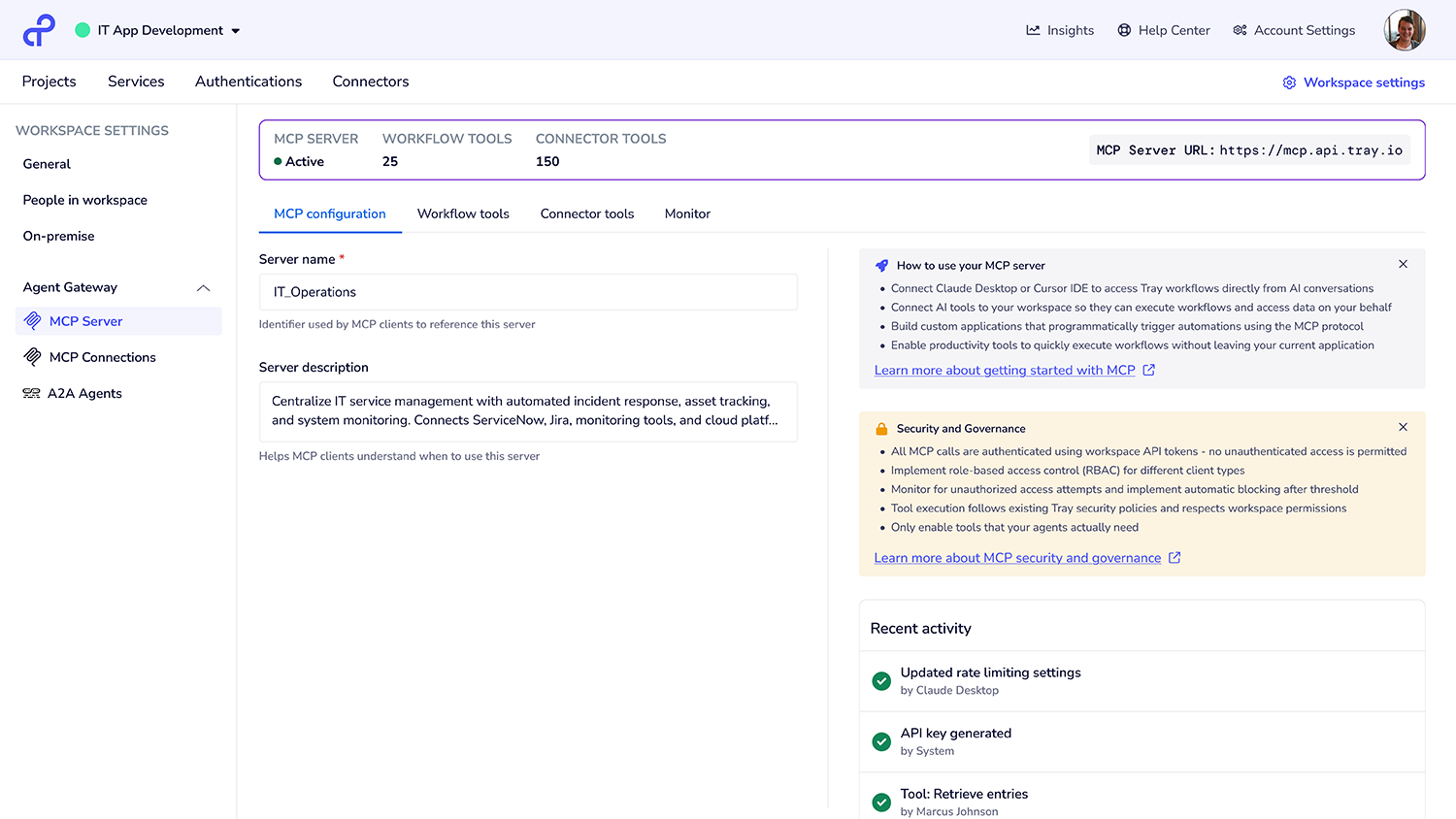Image resolution: width=1456 pixels, height=819 pixels.
Task: Select MCP Server sidebar item
Action: pyautogui.click(x=85, y=321)
